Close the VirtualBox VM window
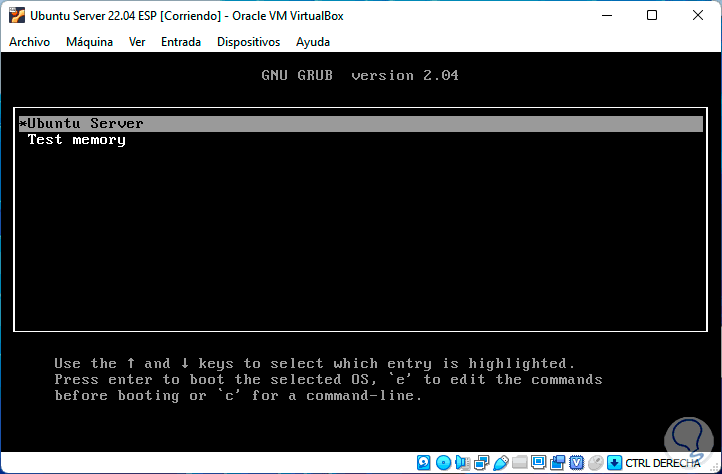The height and width of the screenshot is (474, 722). pos(698,15)
